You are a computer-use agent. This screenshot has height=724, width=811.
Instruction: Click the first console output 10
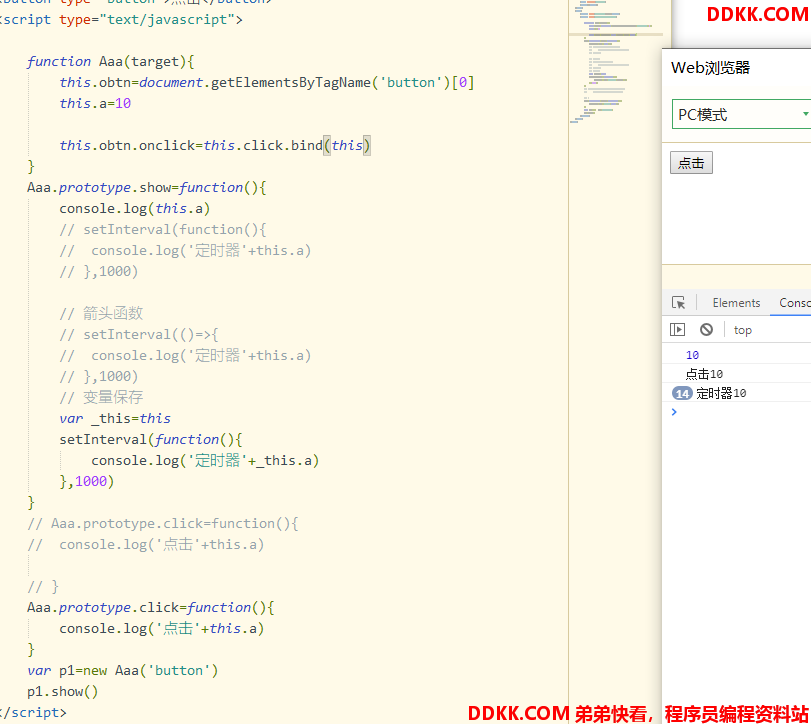(x=692, y=355)
